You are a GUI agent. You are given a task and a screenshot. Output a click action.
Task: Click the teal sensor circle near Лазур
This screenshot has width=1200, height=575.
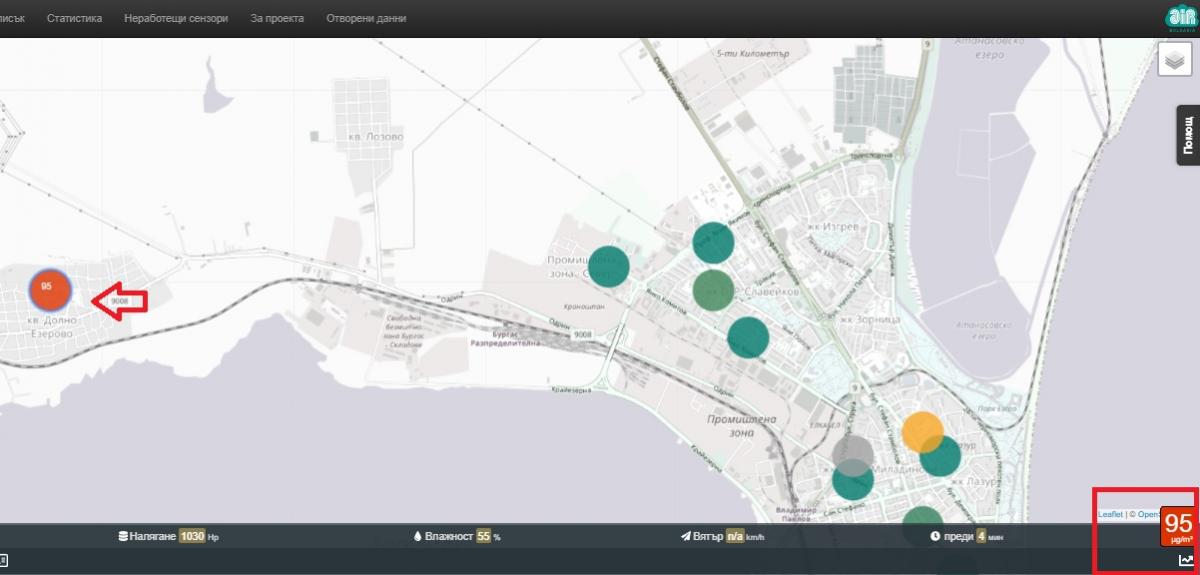pos(940,456)
